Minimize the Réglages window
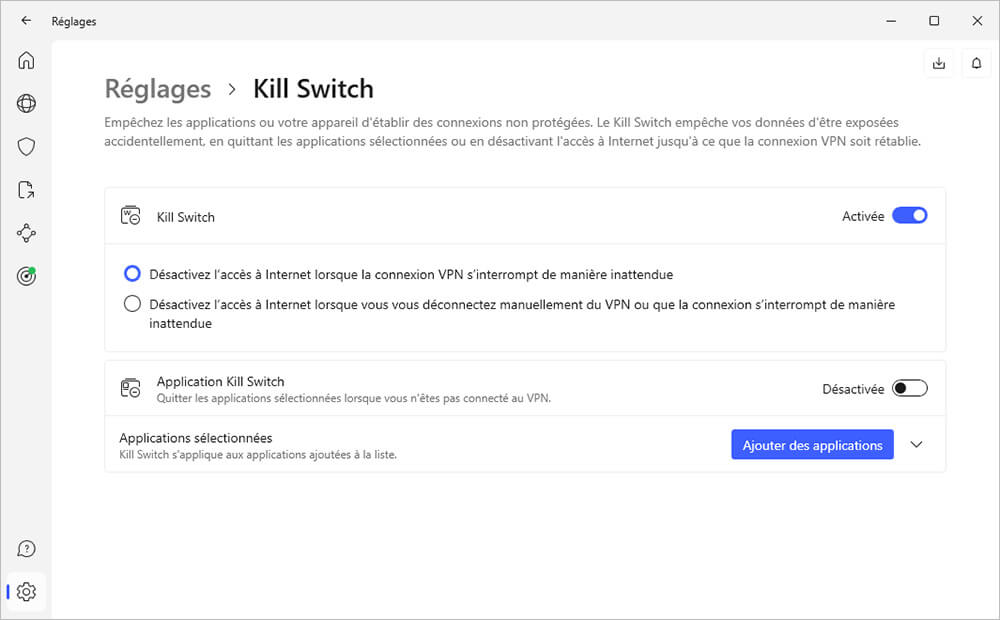Screen dimensions: 1000x620 tap(892, 21)
